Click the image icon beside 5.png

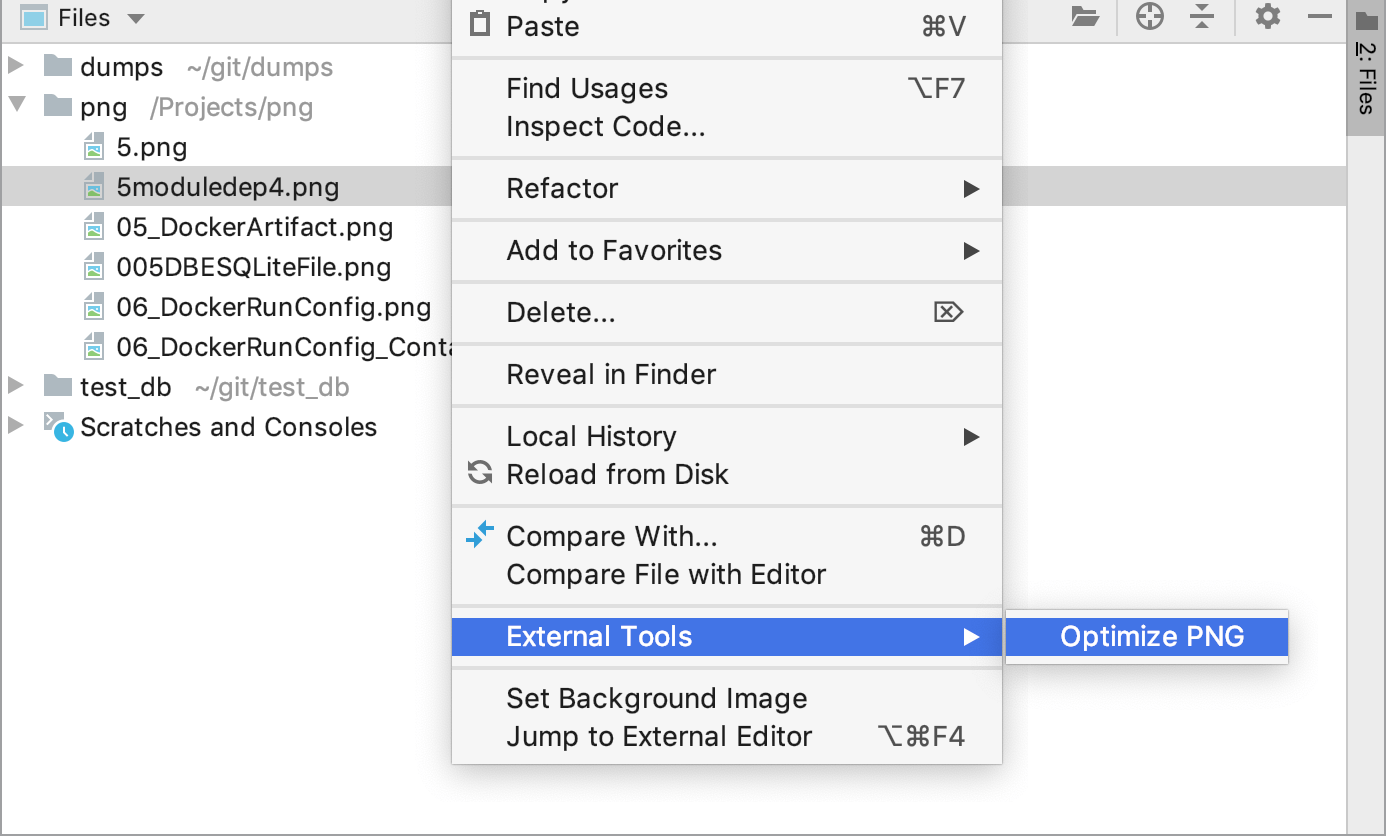pyautogui.click(x=94, y=146)
